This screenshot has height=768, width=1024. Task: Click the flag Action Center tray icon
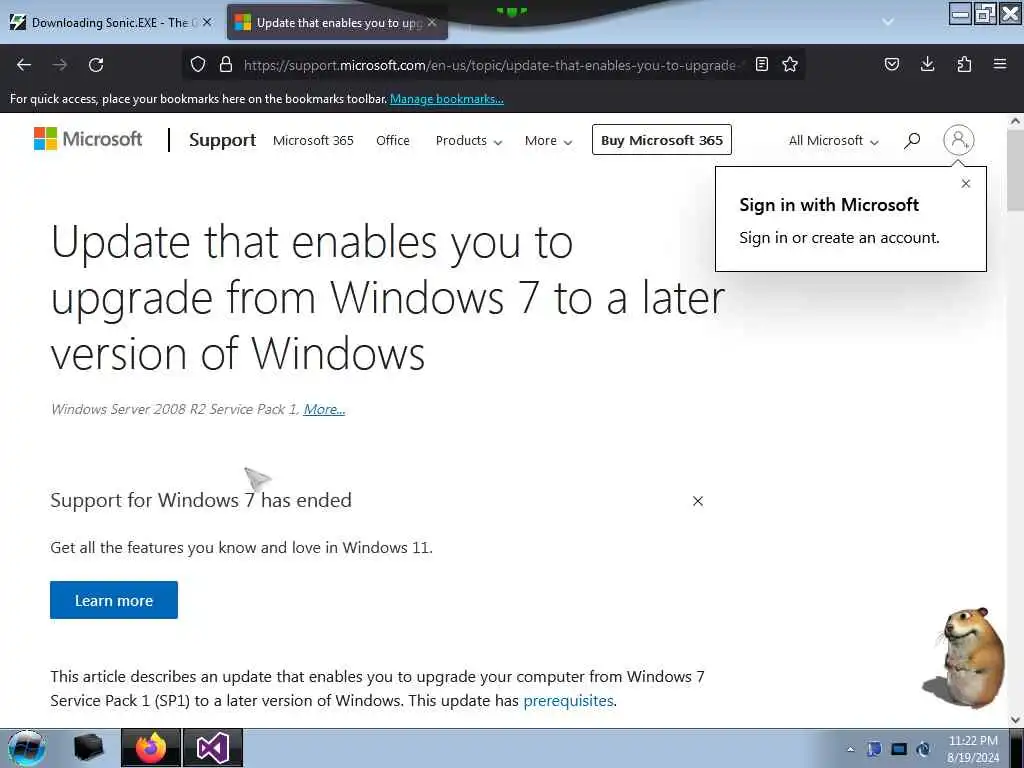tap(874, 749)
